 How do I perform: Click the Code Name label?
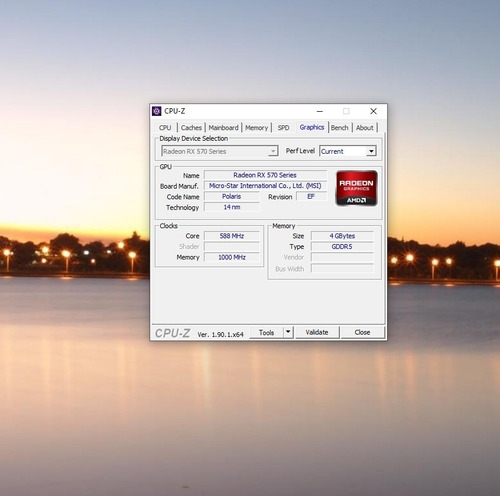point(183,197)
